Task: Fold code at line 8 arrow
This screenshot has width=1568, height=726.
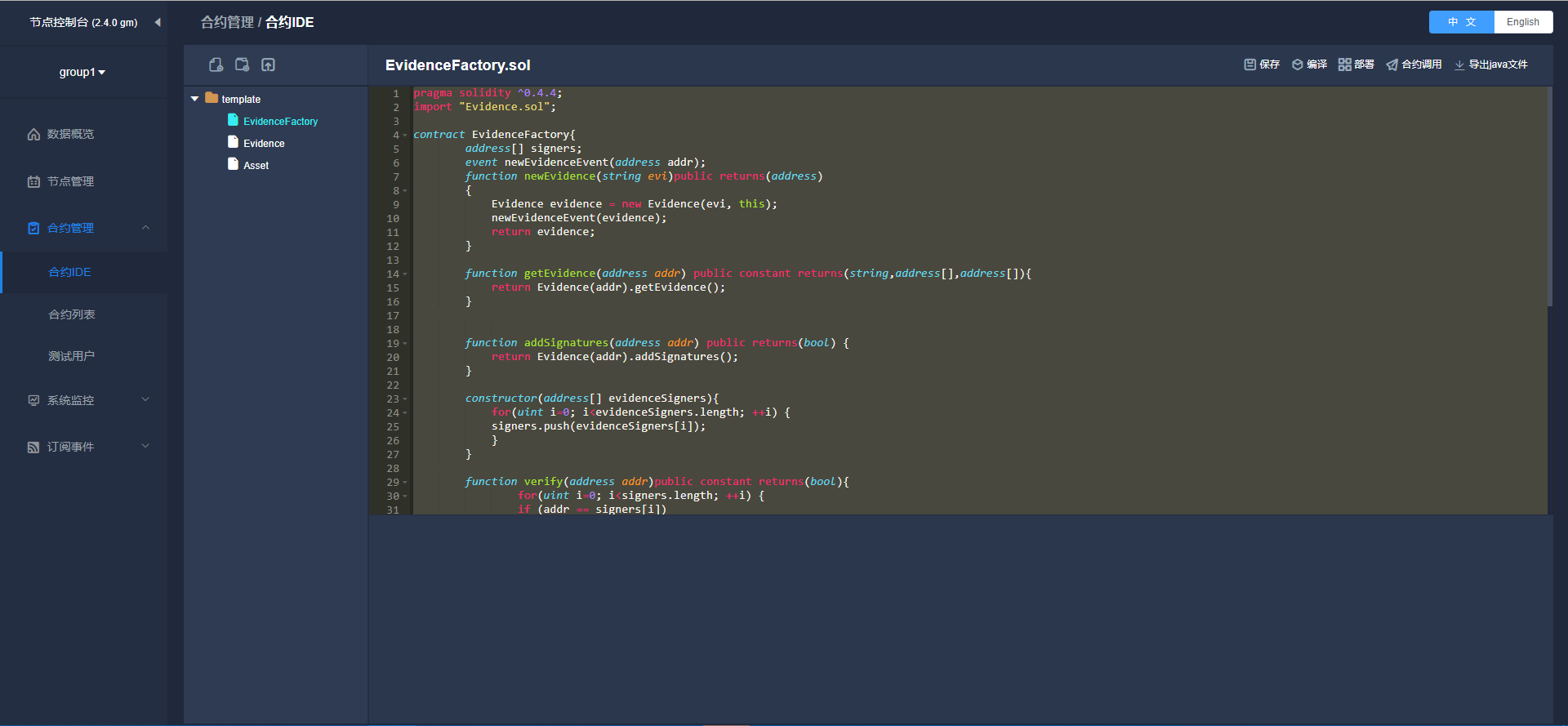Action: point(405,191)
